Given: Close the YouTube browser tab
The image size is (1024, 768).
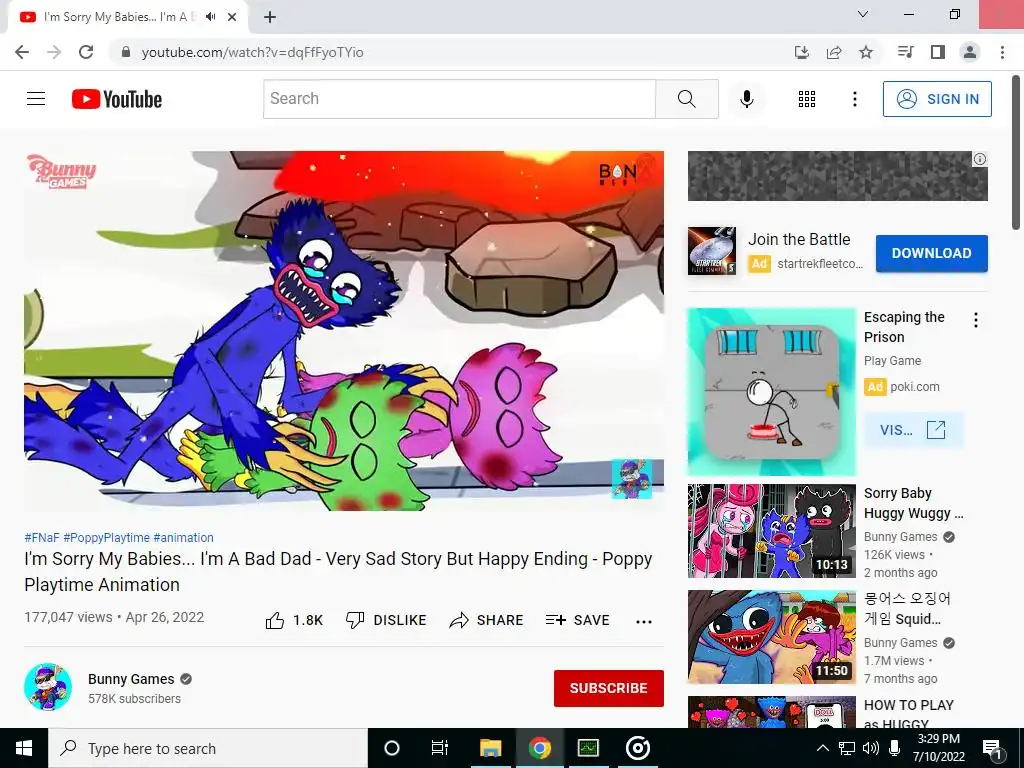Looking at the screenshot, I should [x=232, y=17].
